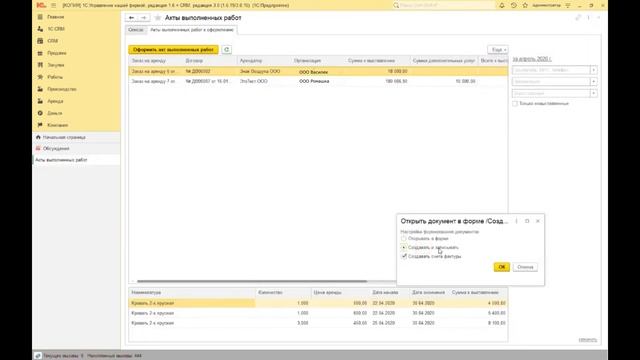Click 'Оформить акт выполненных работ' button
Image resolution: width=640 pixels, height=360 pixels.
[173, 49]
